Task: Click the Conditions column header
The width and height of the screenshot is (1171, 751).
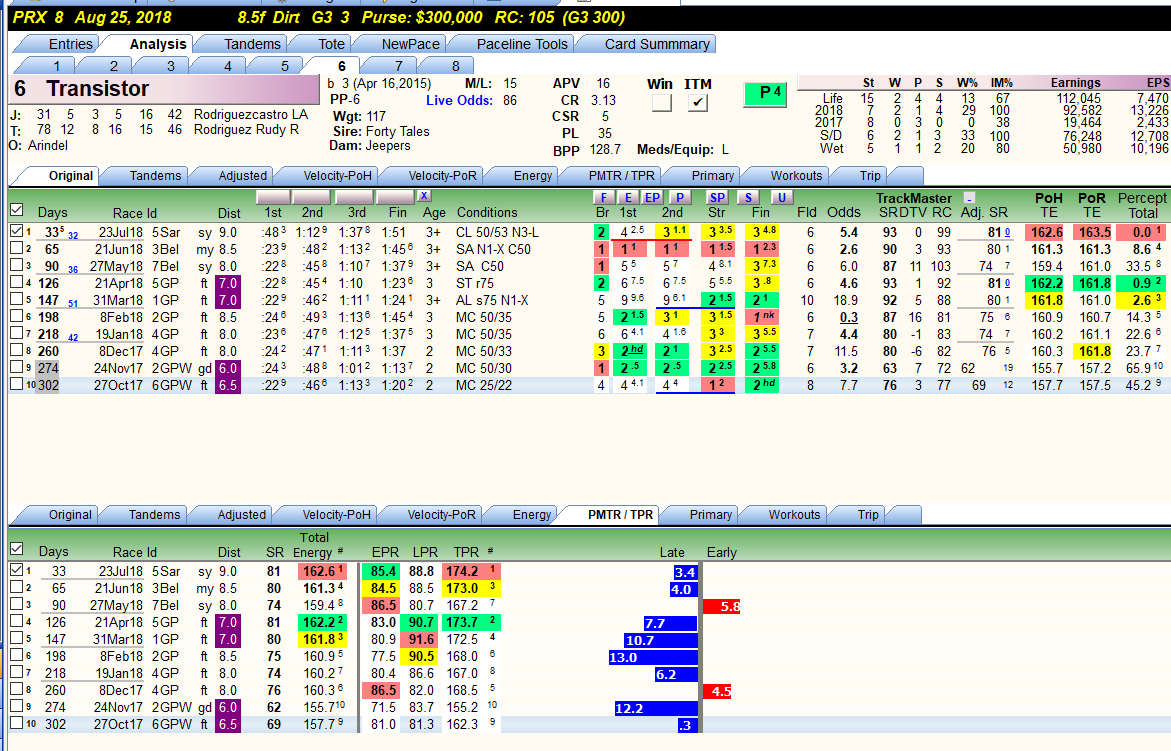Action: pyautogui.click(x=487, y=212)
